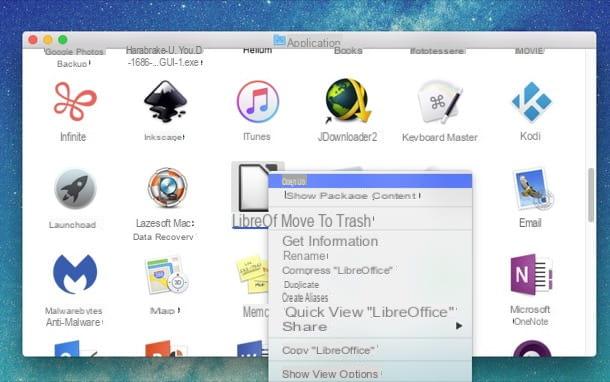Click the Memo sticky notes icon
The width and height of the screenshot is (610, 382).
(253, 275)
